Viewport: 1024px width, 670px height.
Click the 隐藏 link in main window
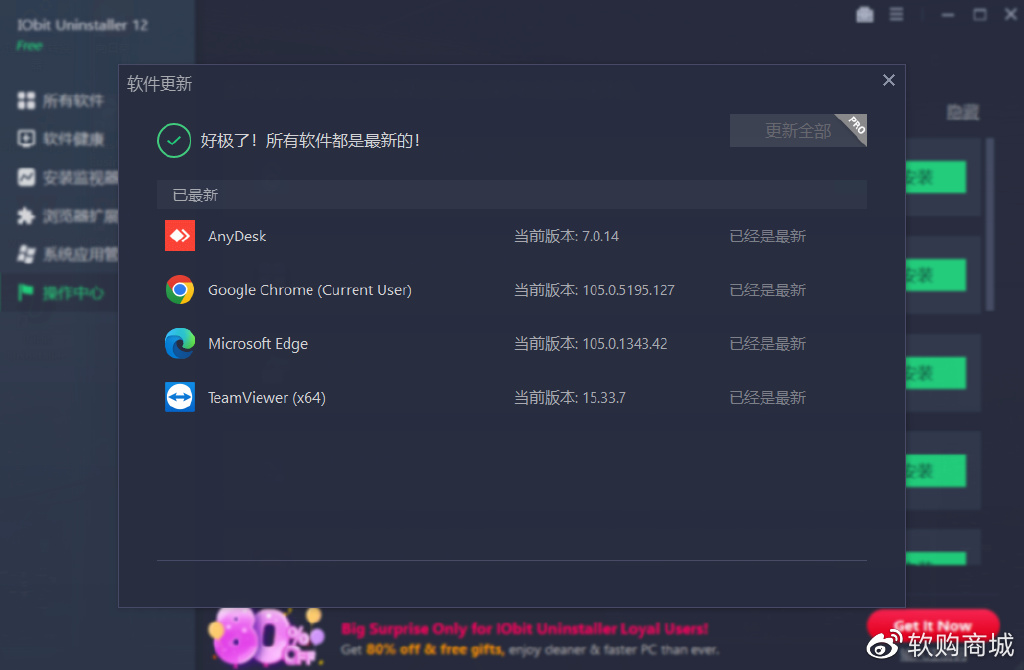click(963, 112)
